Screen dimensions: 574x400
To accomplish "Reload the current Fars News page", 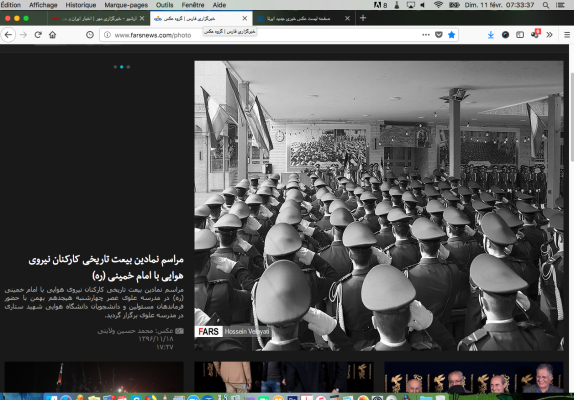I will coord(38,35).
